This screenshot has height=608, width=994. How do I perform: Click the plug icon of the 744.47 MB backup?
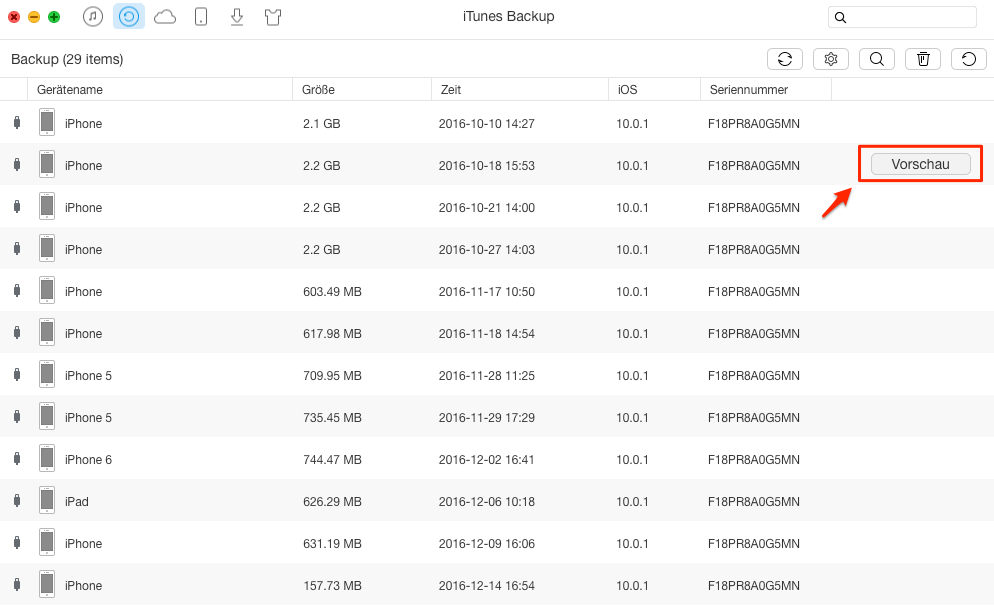17,458
